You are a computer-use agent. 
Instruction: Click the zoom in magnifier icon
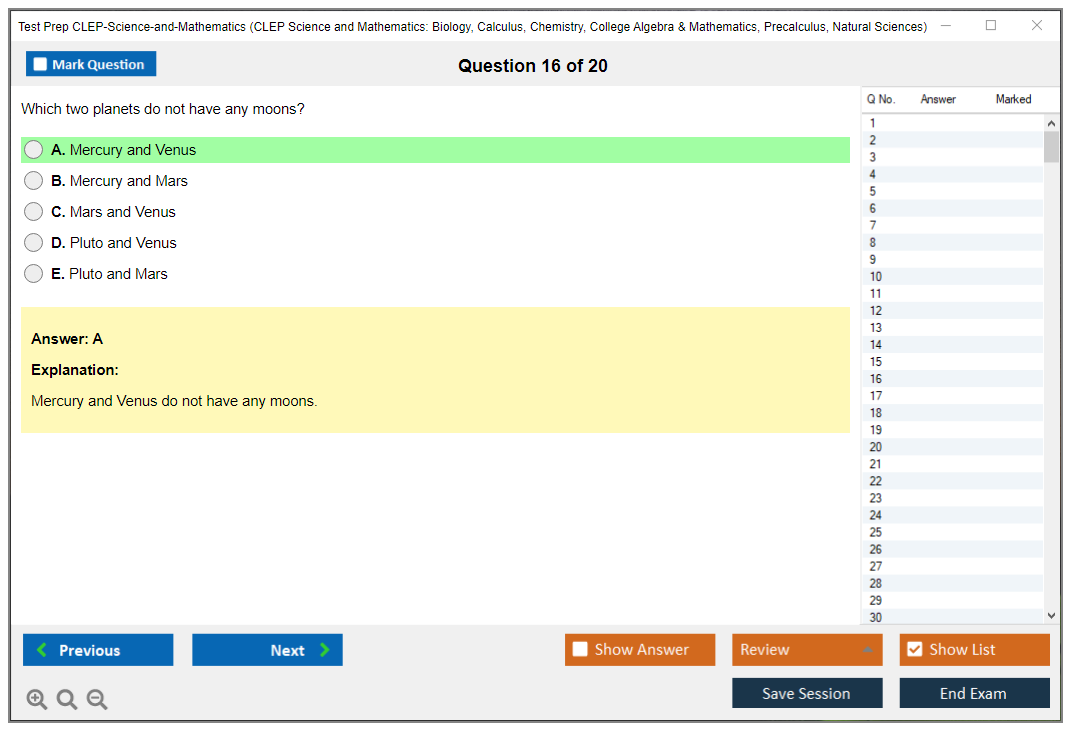click(x=37, y=700)
